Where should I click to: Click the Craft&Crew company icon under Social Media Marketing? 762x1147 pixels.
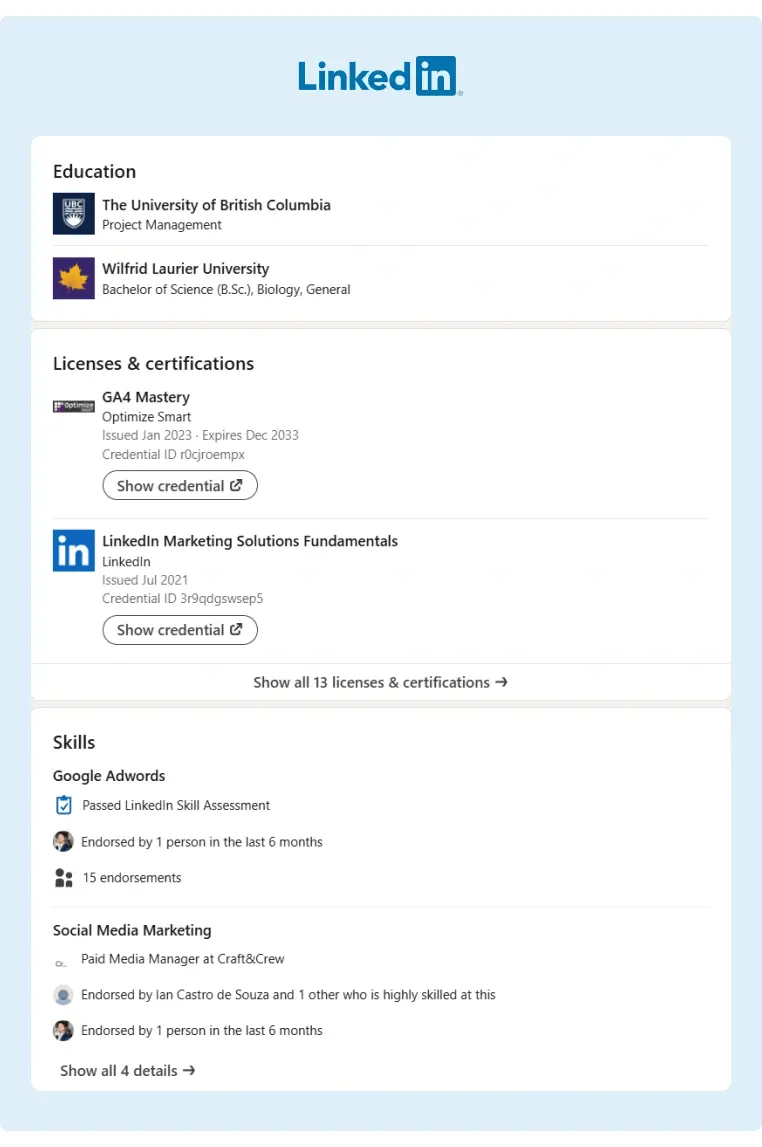pyautogui.click(x=62, y=962)
